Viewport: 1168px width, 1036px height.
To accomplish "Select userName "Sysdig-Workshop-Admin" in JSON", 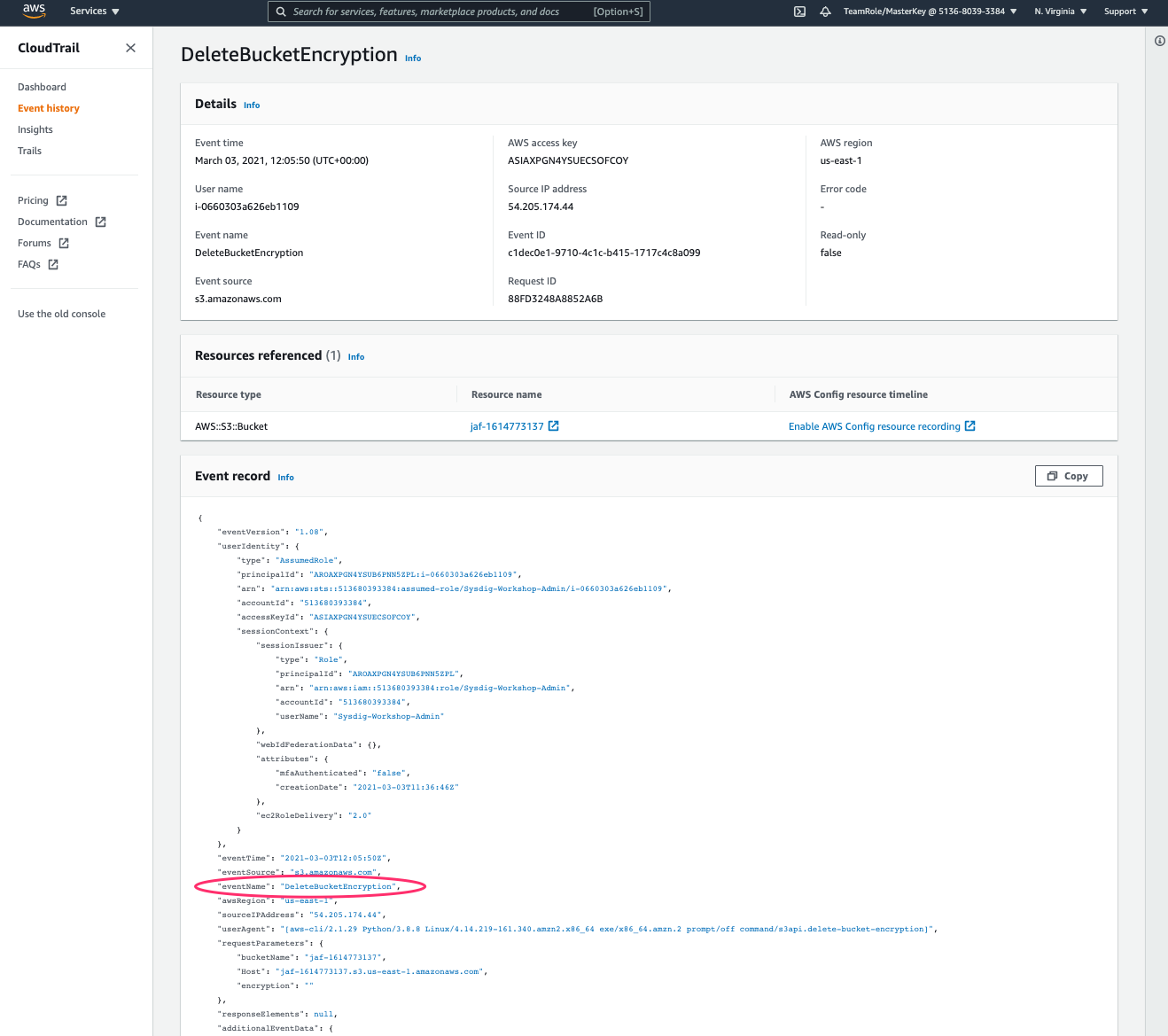I will [x=388, y=716].
